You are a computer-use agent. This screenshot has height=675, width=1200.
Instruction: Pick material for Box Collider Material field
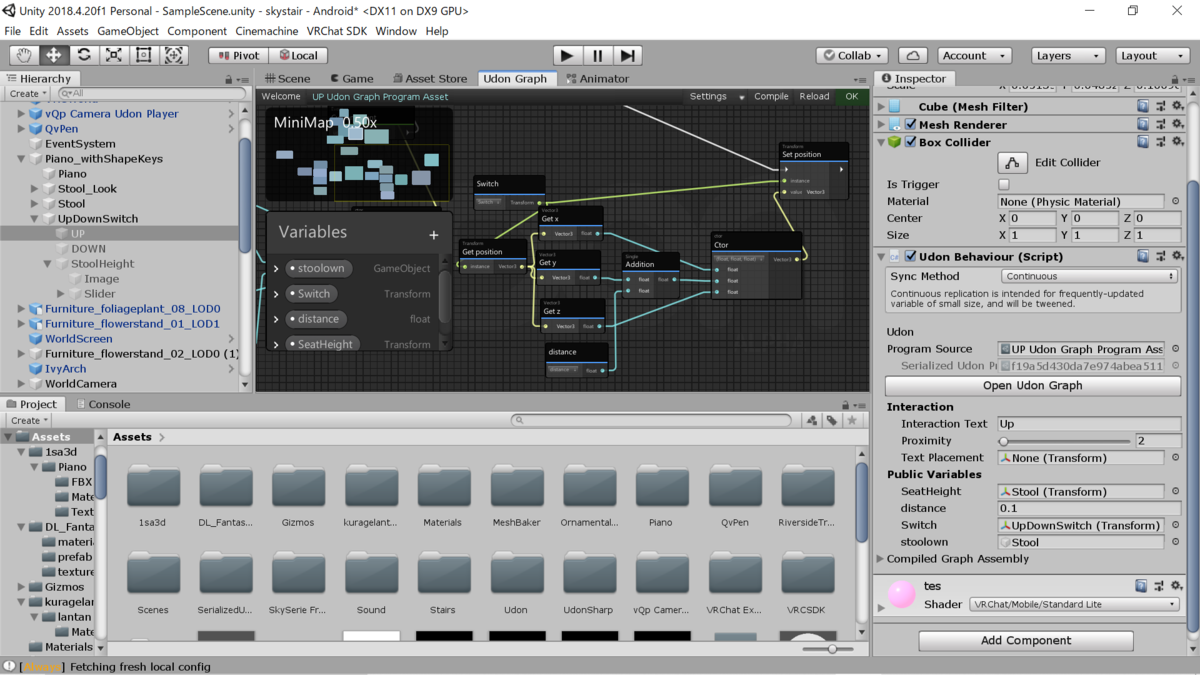[x=1176, y=201]
